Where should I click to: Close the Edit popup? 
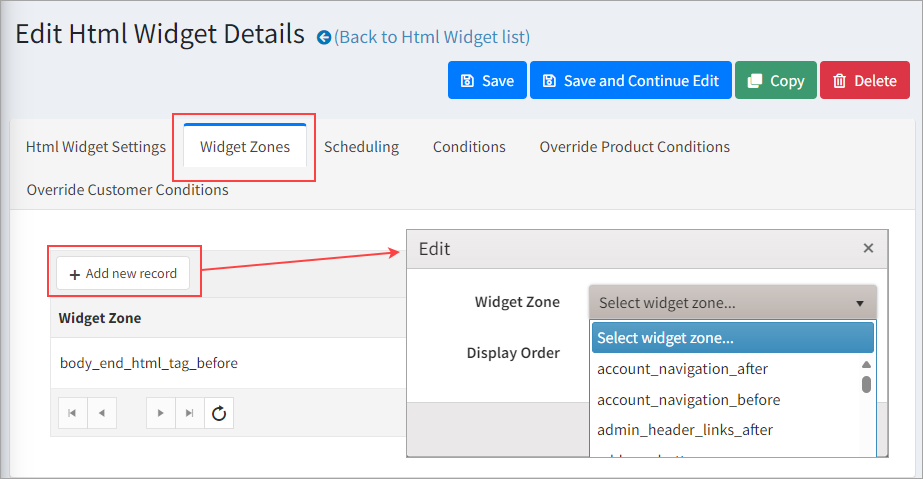click(x=868, y=248)
